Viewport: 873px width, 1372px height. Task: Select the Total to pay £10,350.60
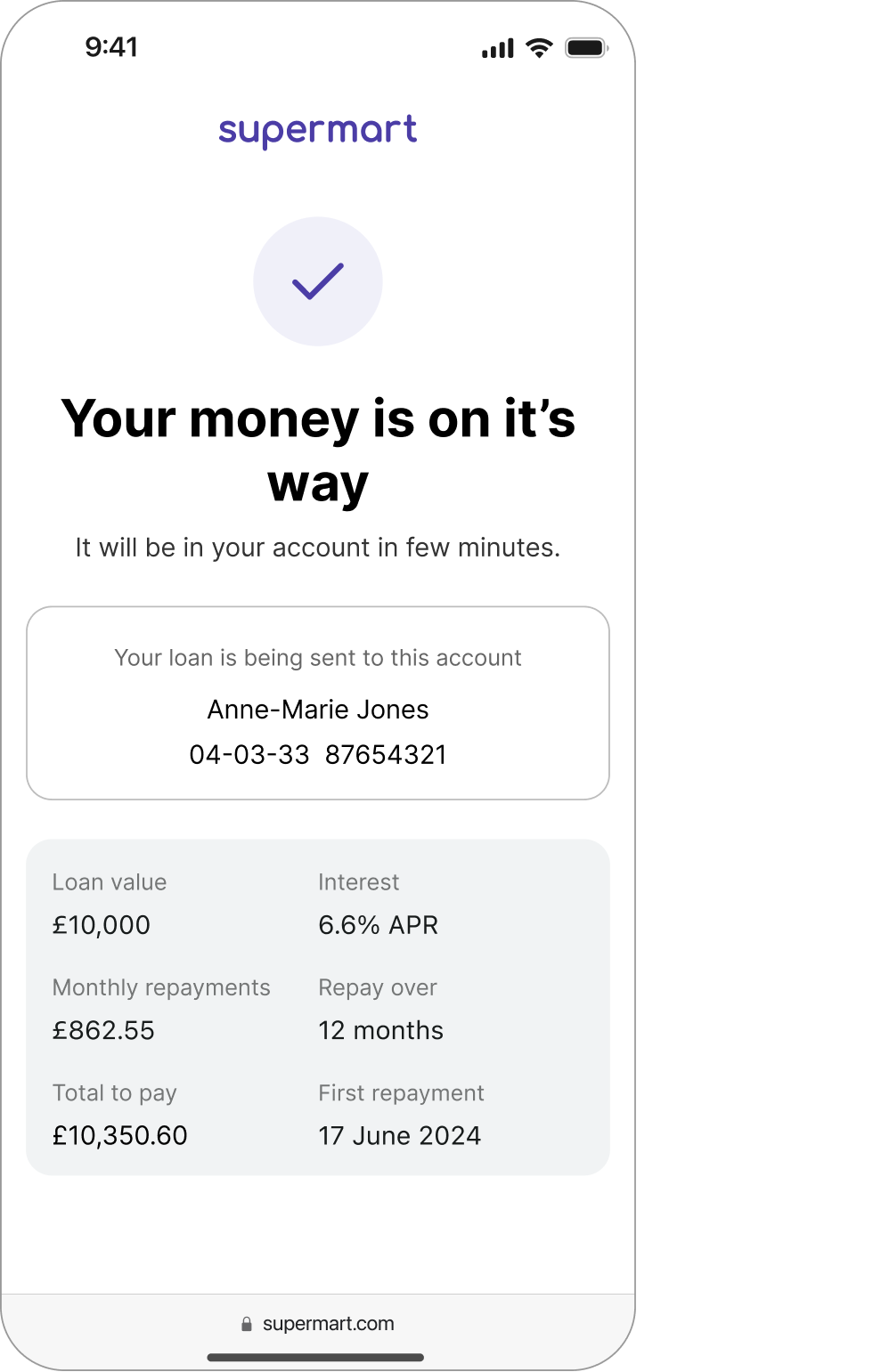point(120,1135)
